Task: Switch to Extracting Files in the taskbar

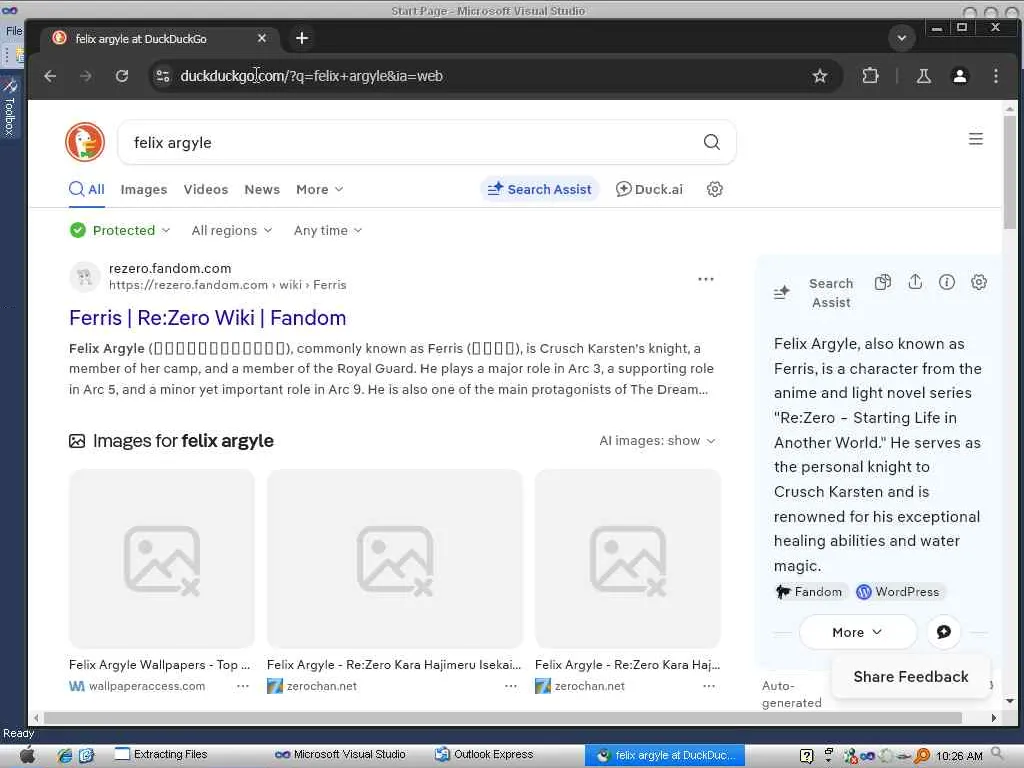Action: [x=161, y=754]
